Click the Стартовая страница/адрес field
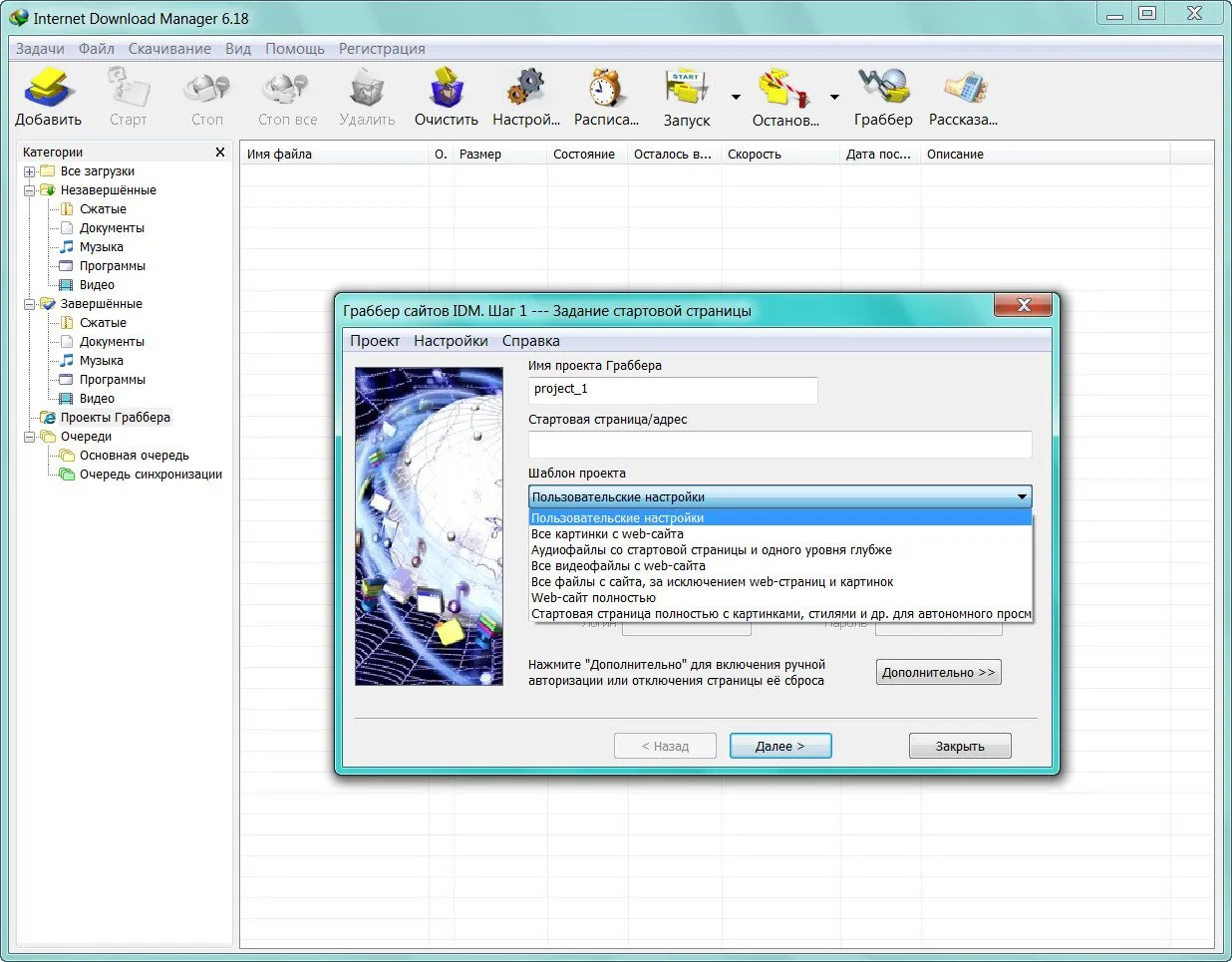The height and width of the screenshot is (962, 1232). click(x=780, y=445)
